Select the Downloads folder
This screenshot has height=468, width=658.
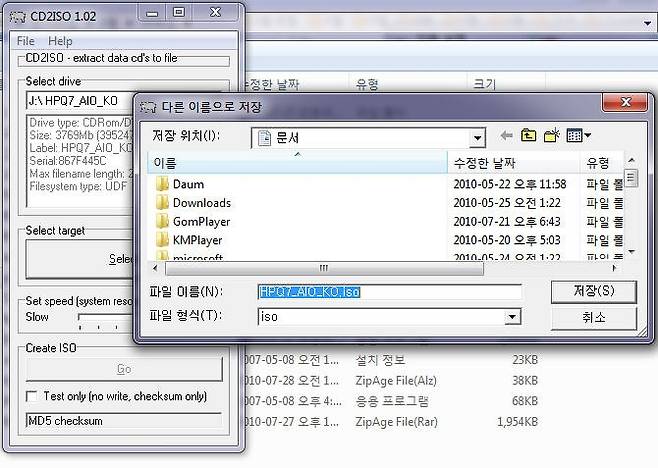(x=201, y=203)
